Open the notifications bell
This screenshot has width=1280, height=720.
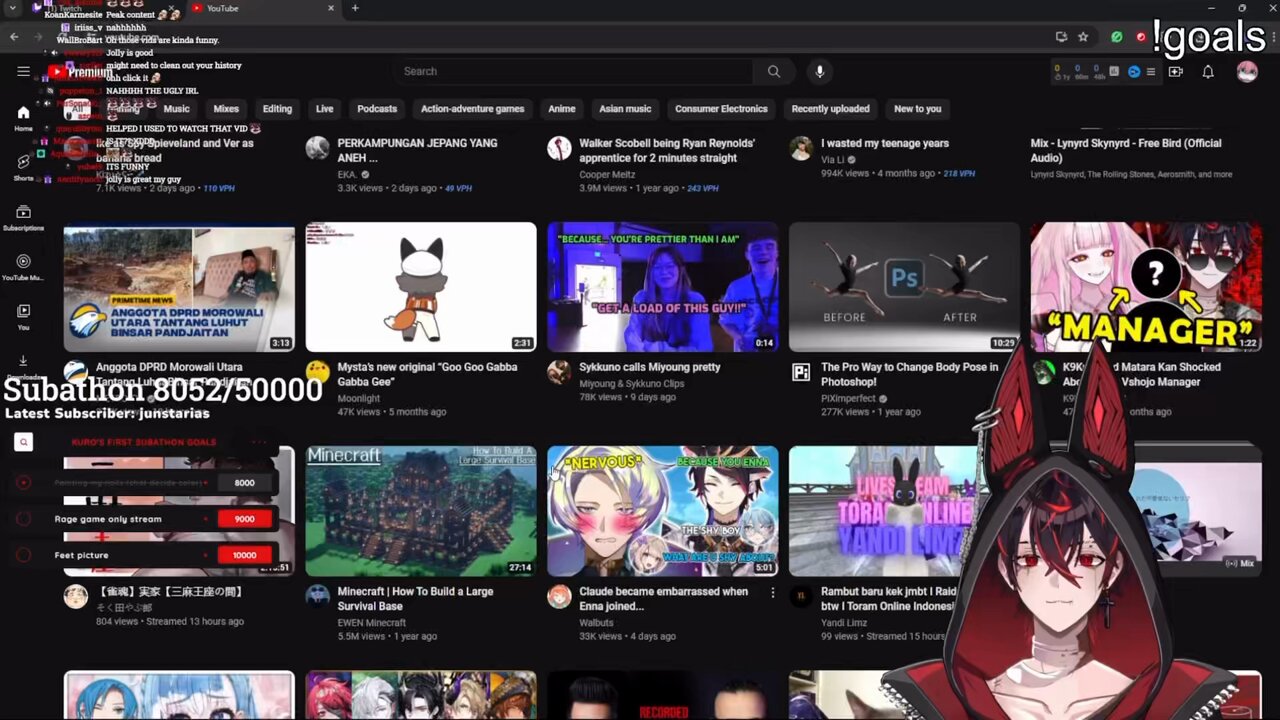click(1208, 71)
